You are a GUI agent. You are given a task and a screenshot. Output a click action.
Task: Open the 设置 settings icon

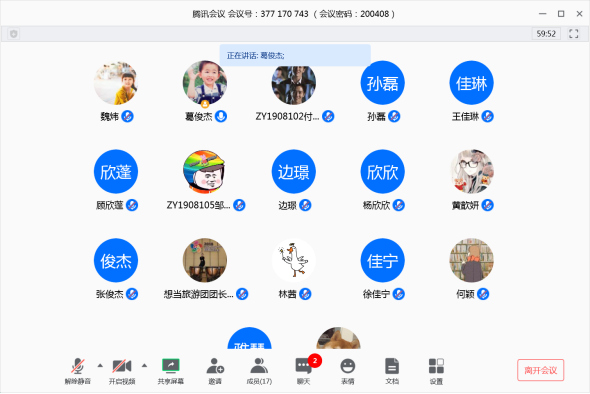(x=436, y=370)
